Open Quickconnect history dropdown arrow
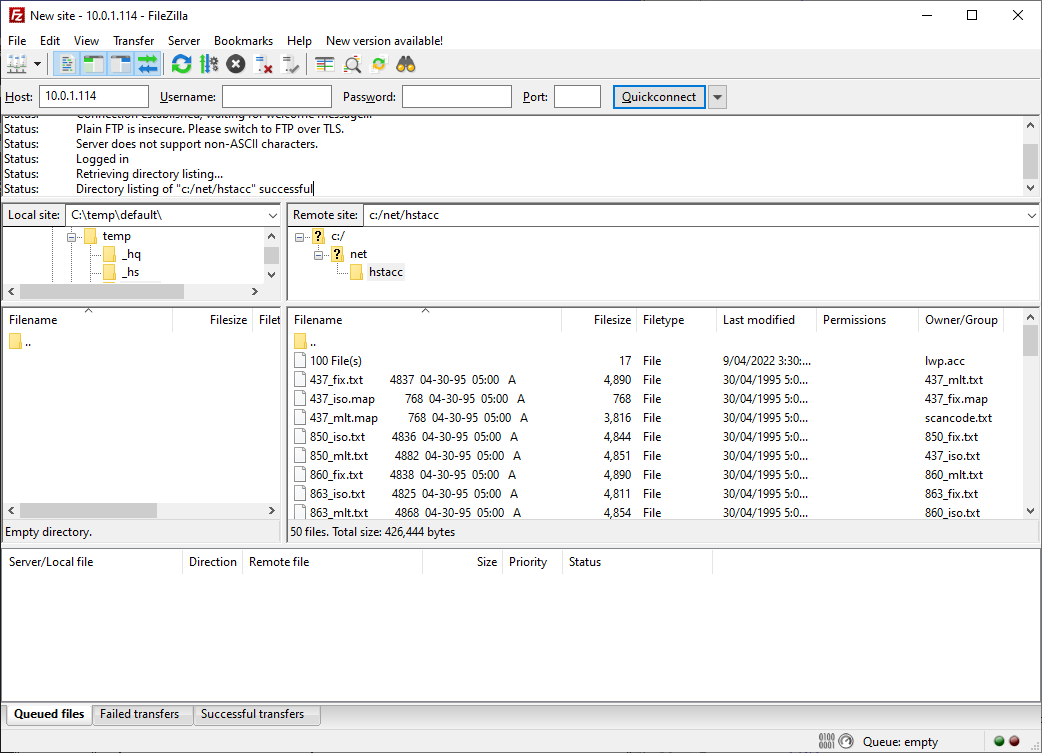 [x=717, y=97]
